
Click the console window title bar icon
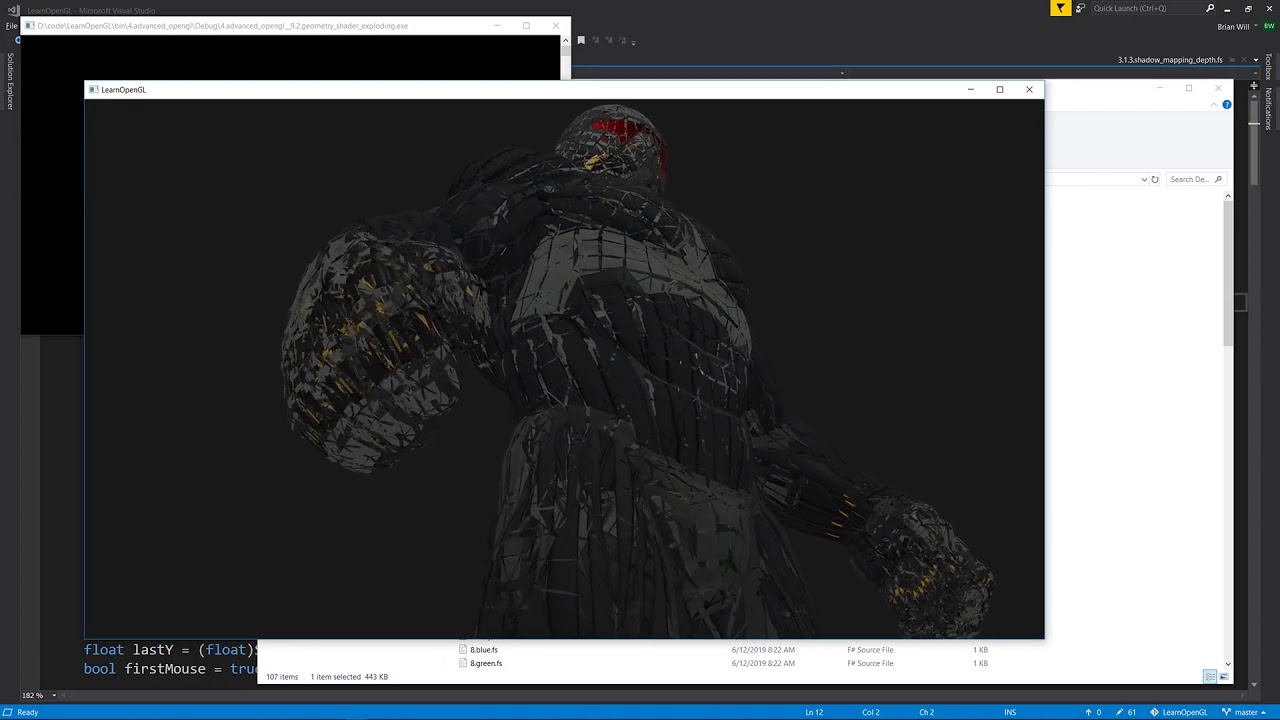click(30, 26)
